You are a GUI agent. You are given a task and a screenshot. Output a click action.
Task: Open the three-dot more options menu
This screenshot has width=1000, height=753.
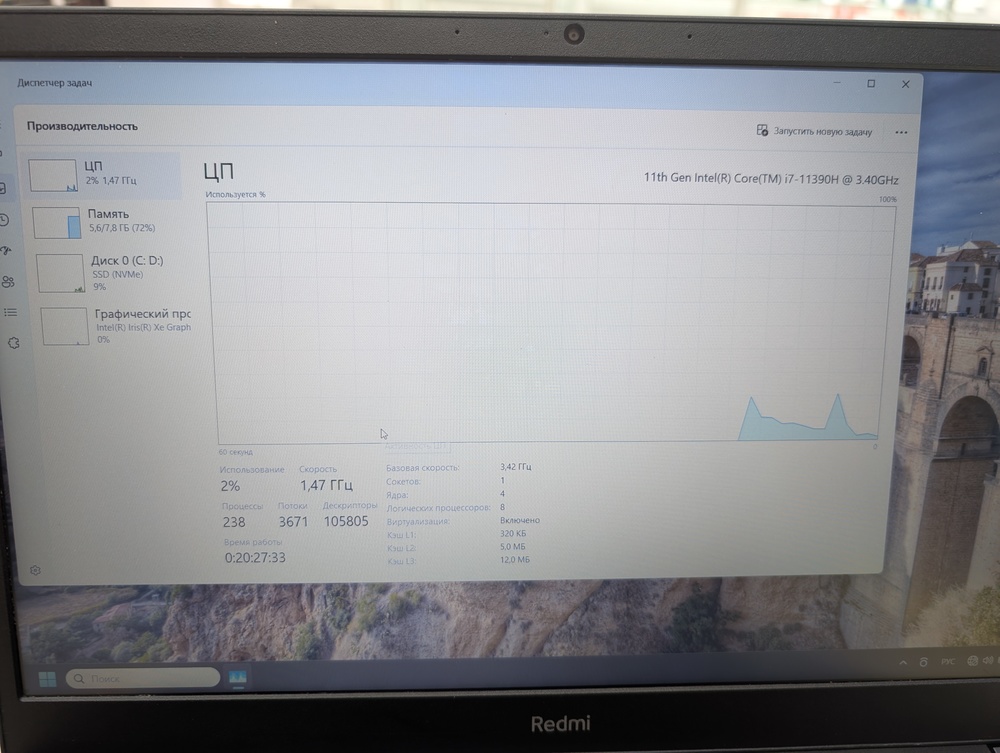point(901,133)
